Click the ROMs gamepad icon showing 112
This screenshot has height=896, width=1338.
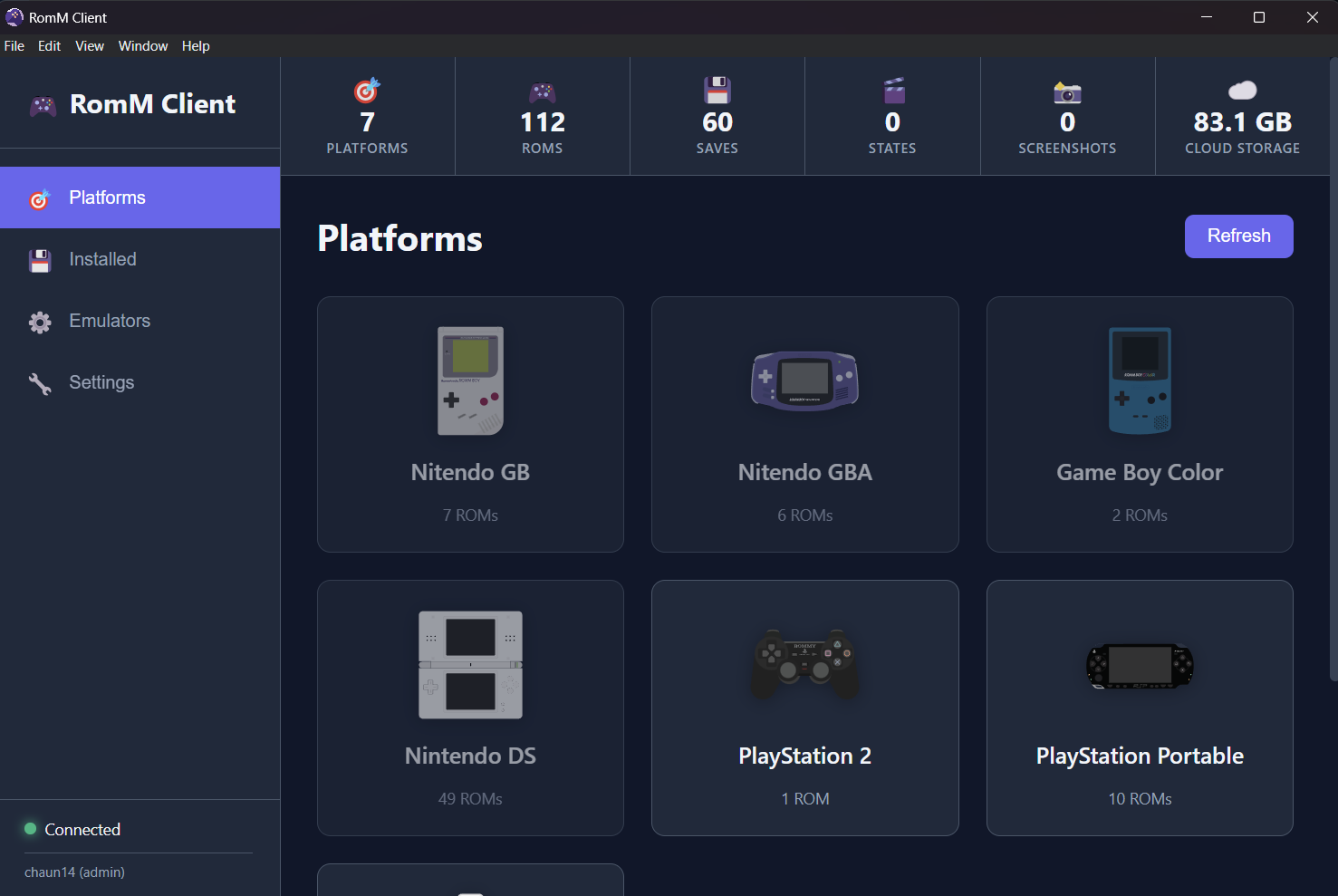(x=542, y=90)
